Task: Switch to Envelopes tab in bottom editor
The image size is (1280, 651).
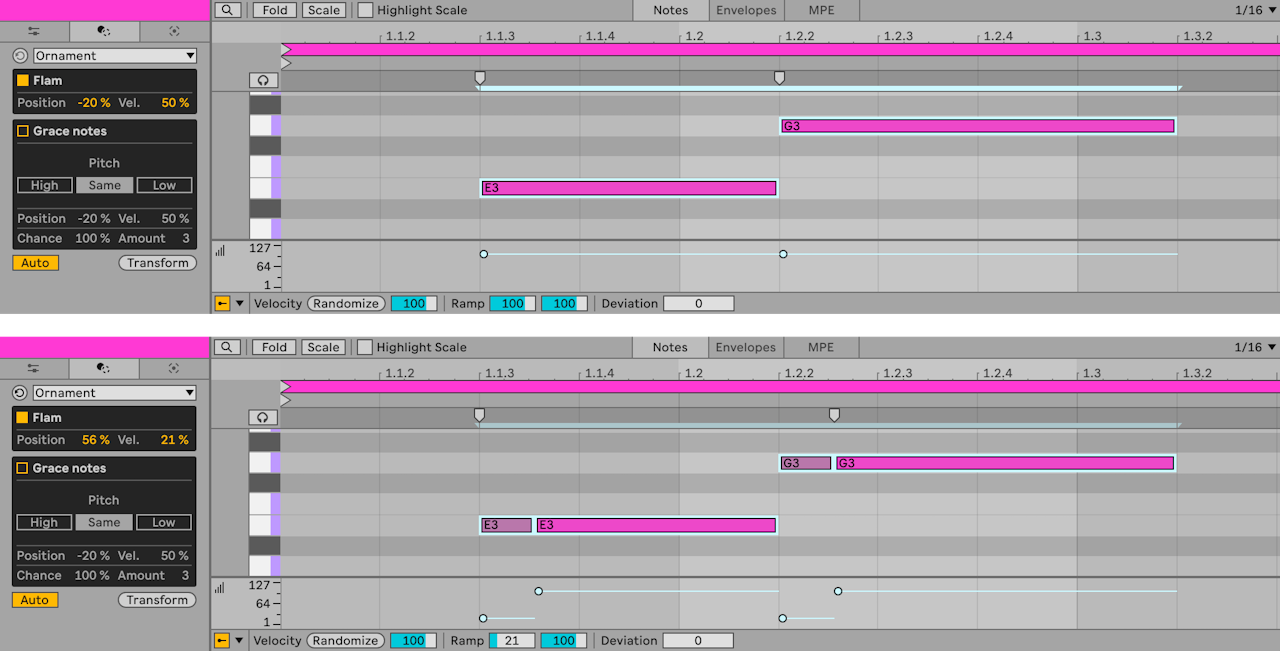Action: pos(746,347)
